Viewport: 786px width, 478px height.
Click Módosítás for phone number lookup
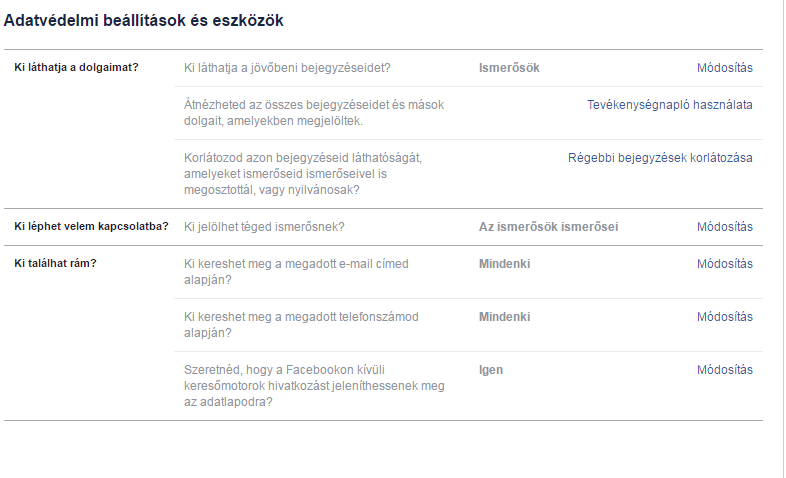[x=724, y=317]
